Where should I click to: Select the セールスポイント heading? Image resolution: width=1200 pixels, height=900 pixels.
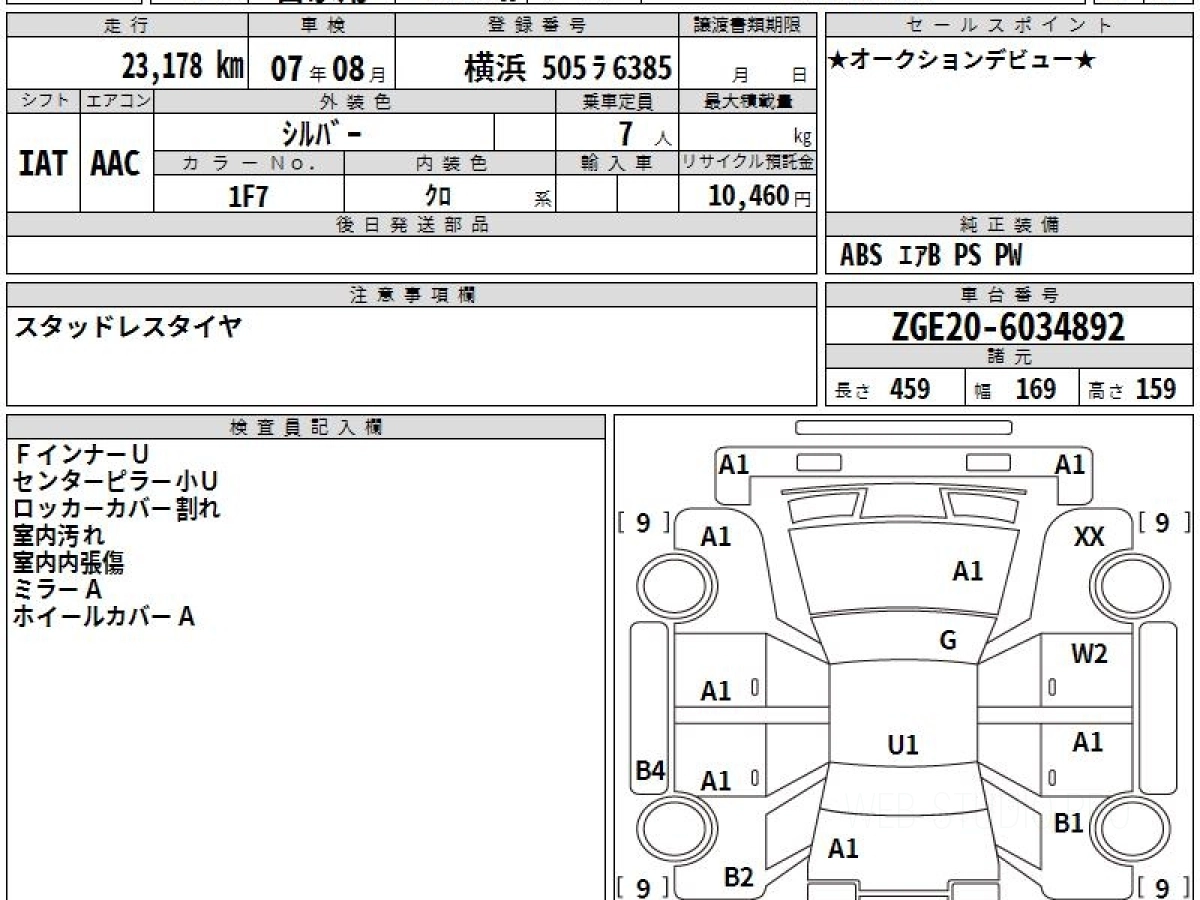[x=1009, y=26]
